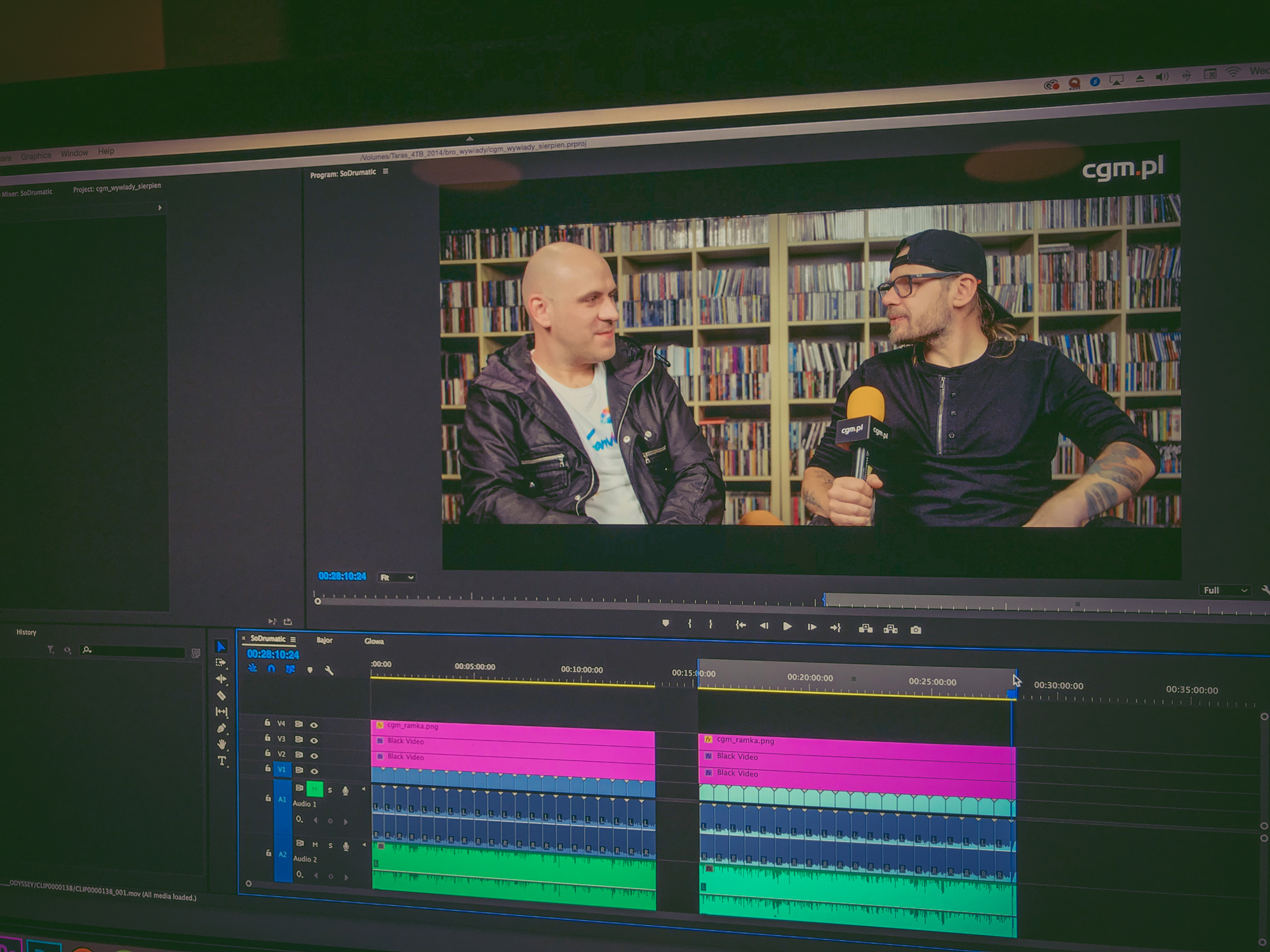The width and height of the screenshot is (1270, 952).
Task: Click the Lift button in program monitor
Action: click(866, 628)
